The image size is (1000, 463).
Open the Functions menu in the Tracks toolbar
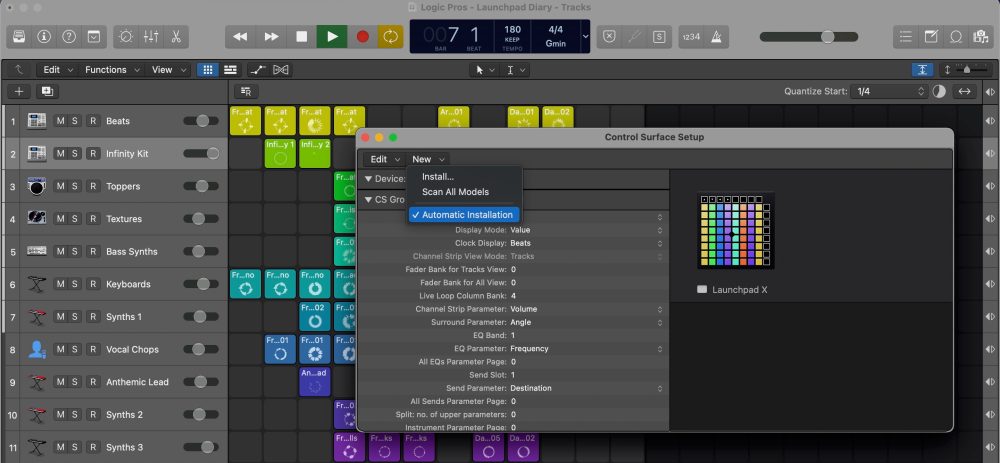tap(112, 70)
